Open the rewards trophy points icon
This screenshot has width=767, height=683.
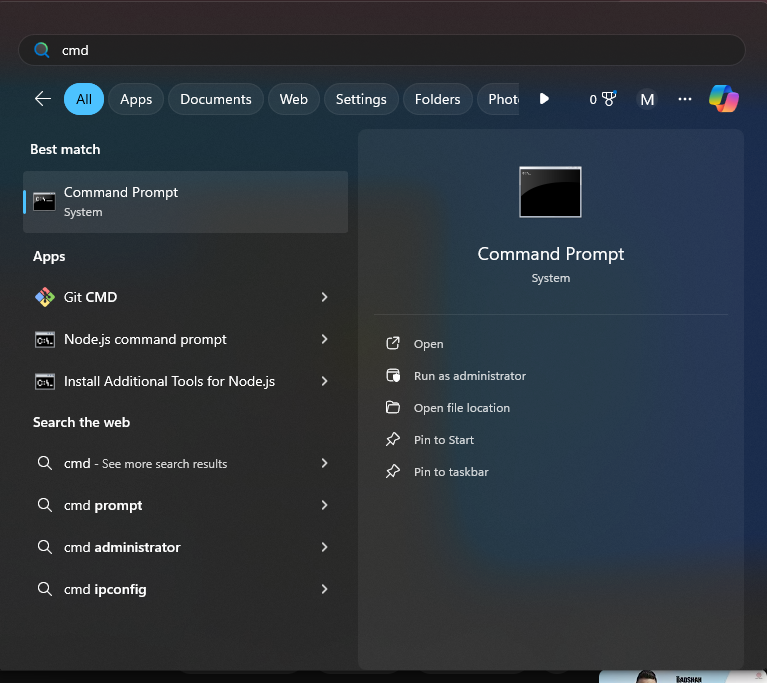click(603, 99)
